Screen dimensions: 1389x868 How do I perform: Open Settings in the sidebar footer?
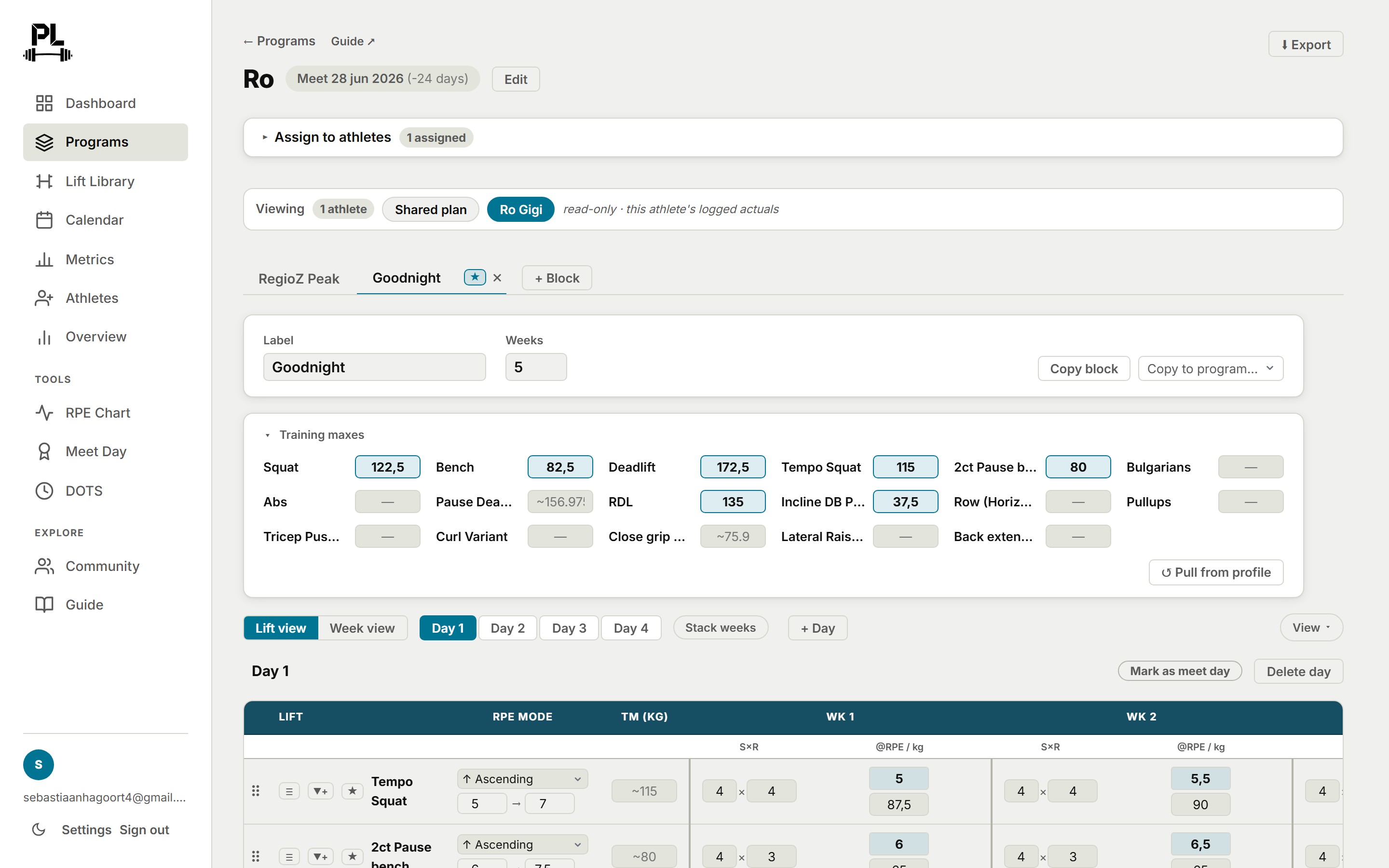87,829
